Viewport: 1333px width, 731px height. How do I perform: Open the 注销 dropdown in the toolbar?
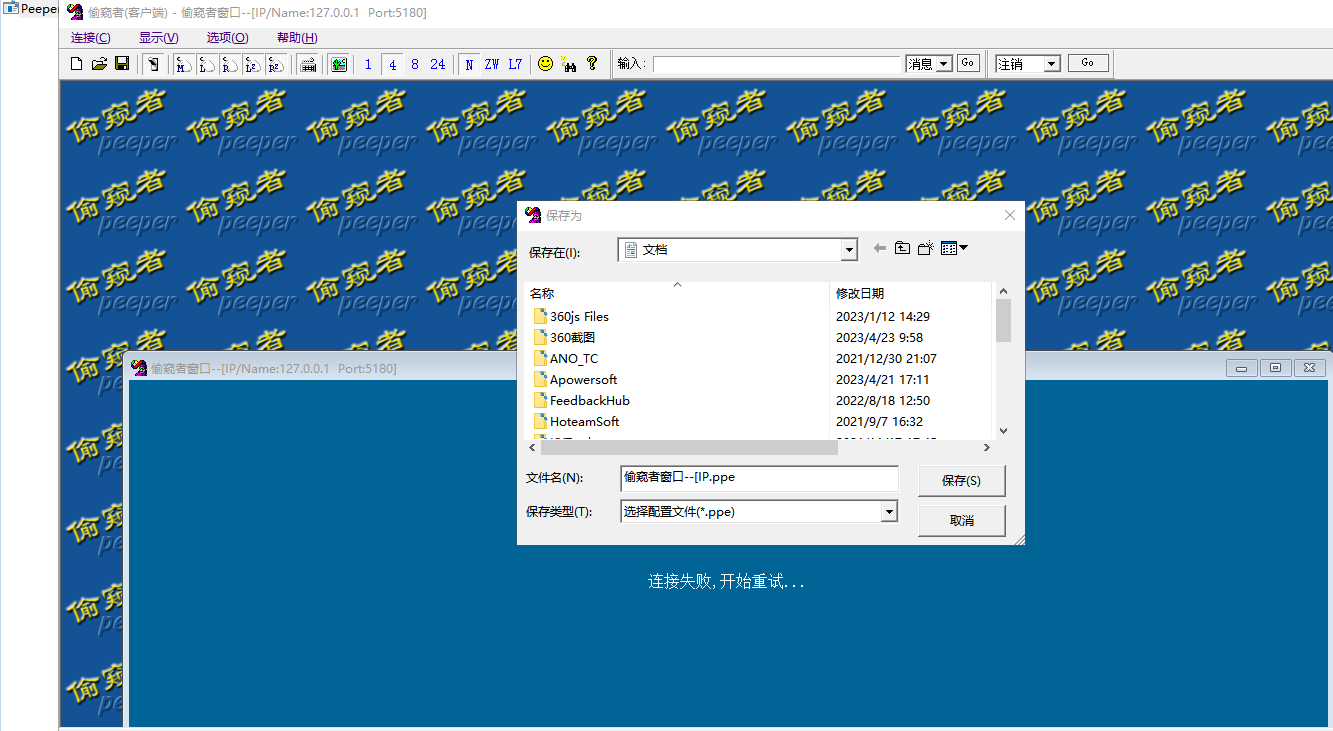click(x=1052, y=64)
